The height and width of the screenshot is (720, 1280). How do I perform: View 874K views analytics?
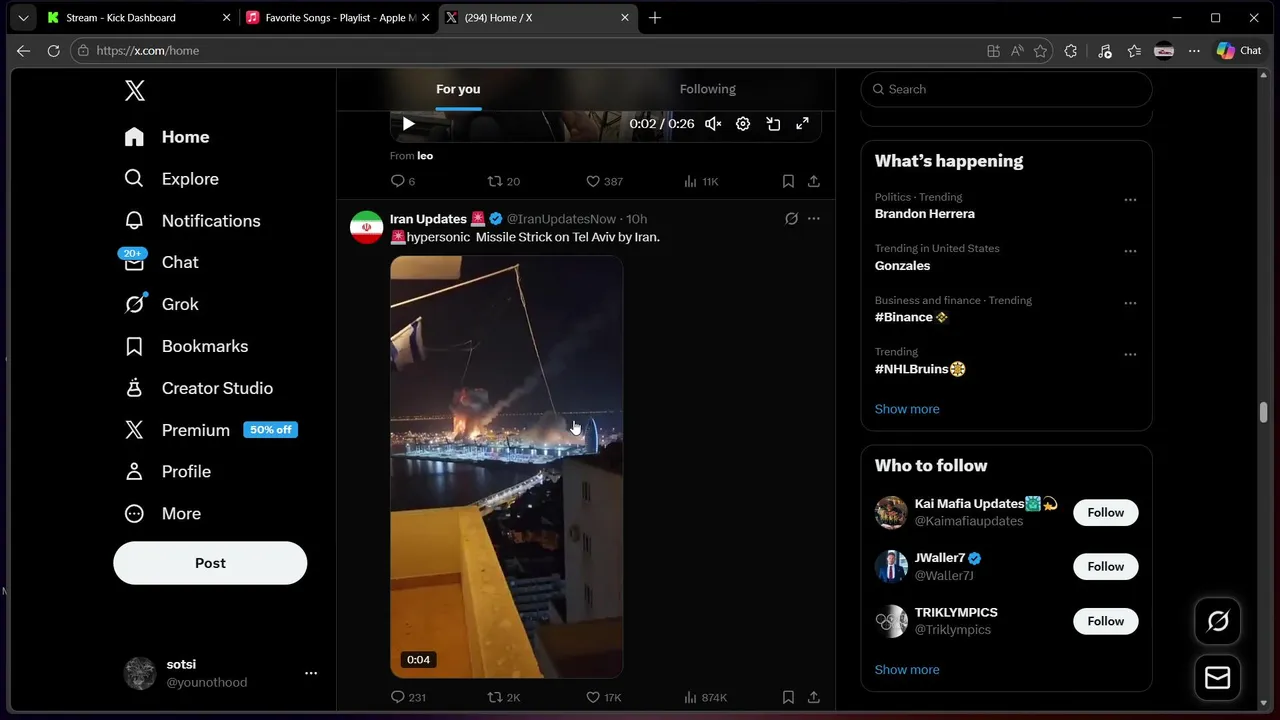pyautogui.click(x=705, y=697)
